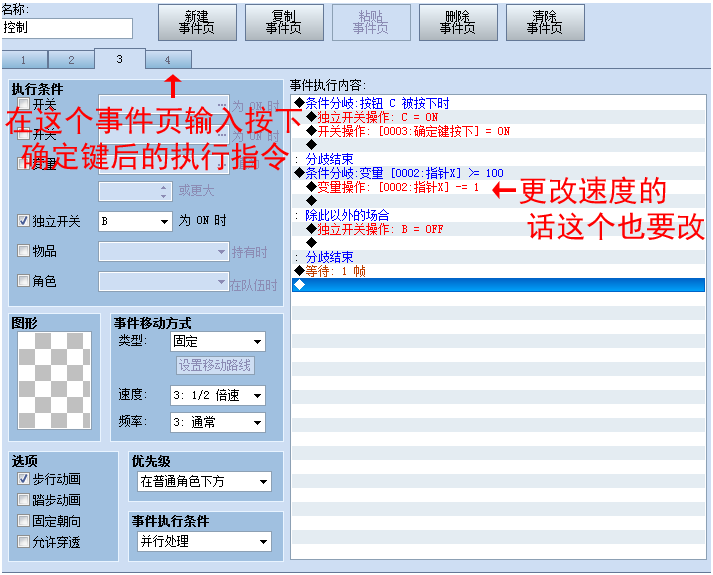This screenshot has height=575, width=713.
Task: Click the 粘贴事件页 button
Action: [371, 23]
